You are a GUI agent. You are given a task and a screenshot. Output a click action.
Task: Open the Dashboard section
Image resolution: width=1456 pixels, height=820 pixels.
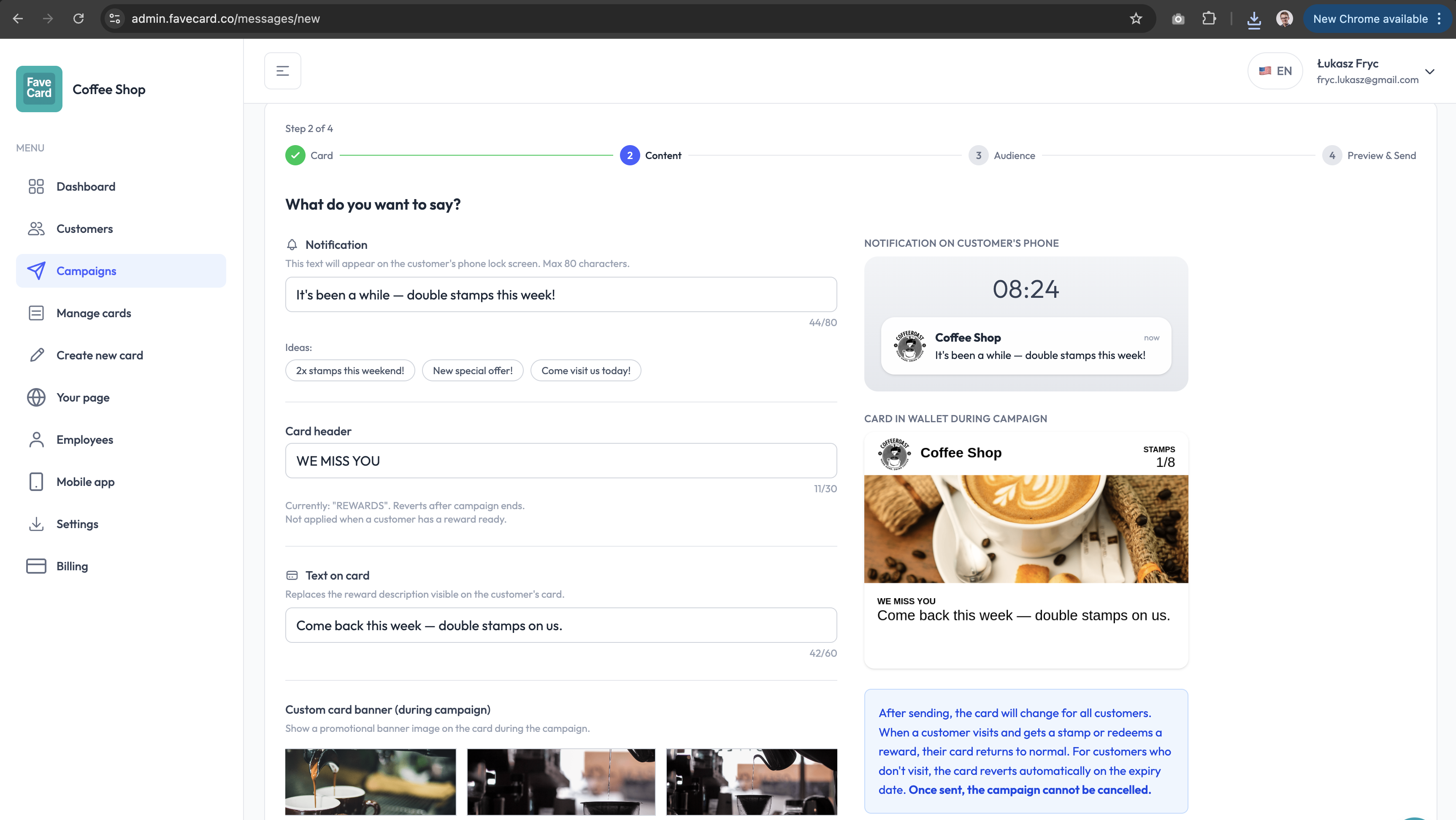coord(86,186)
